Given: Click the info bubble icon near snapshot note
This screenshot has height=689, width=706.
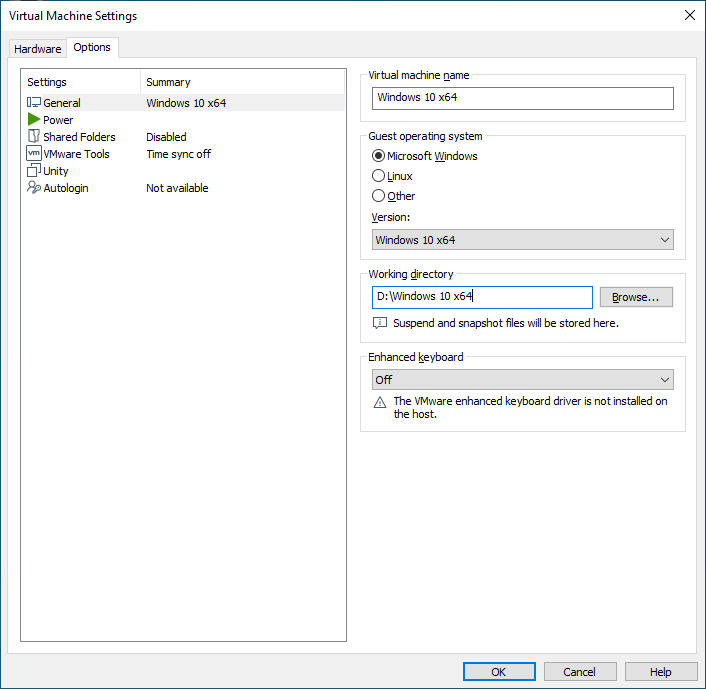Looking at the screenshot, I should pos(380,323).
